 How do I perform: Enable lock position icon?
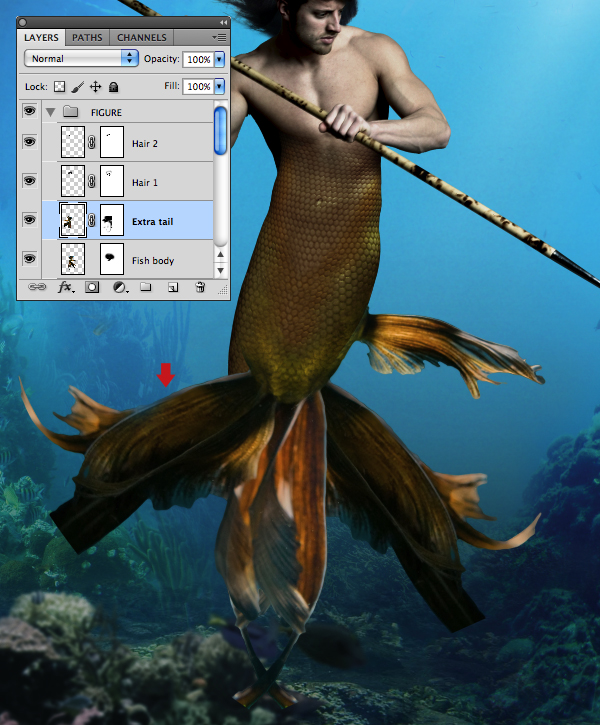(x=95, y=86)
